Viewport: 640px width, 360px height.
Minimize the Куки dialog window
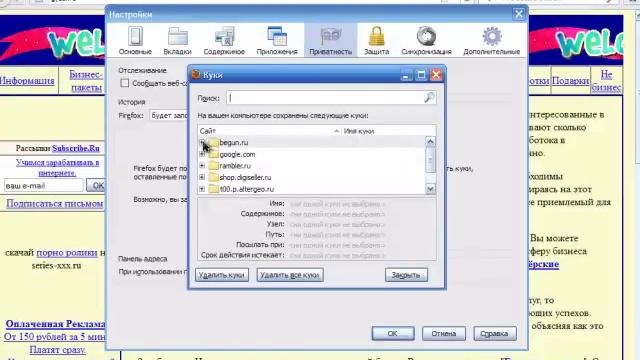pyautogui.click(x=406, y=75)
